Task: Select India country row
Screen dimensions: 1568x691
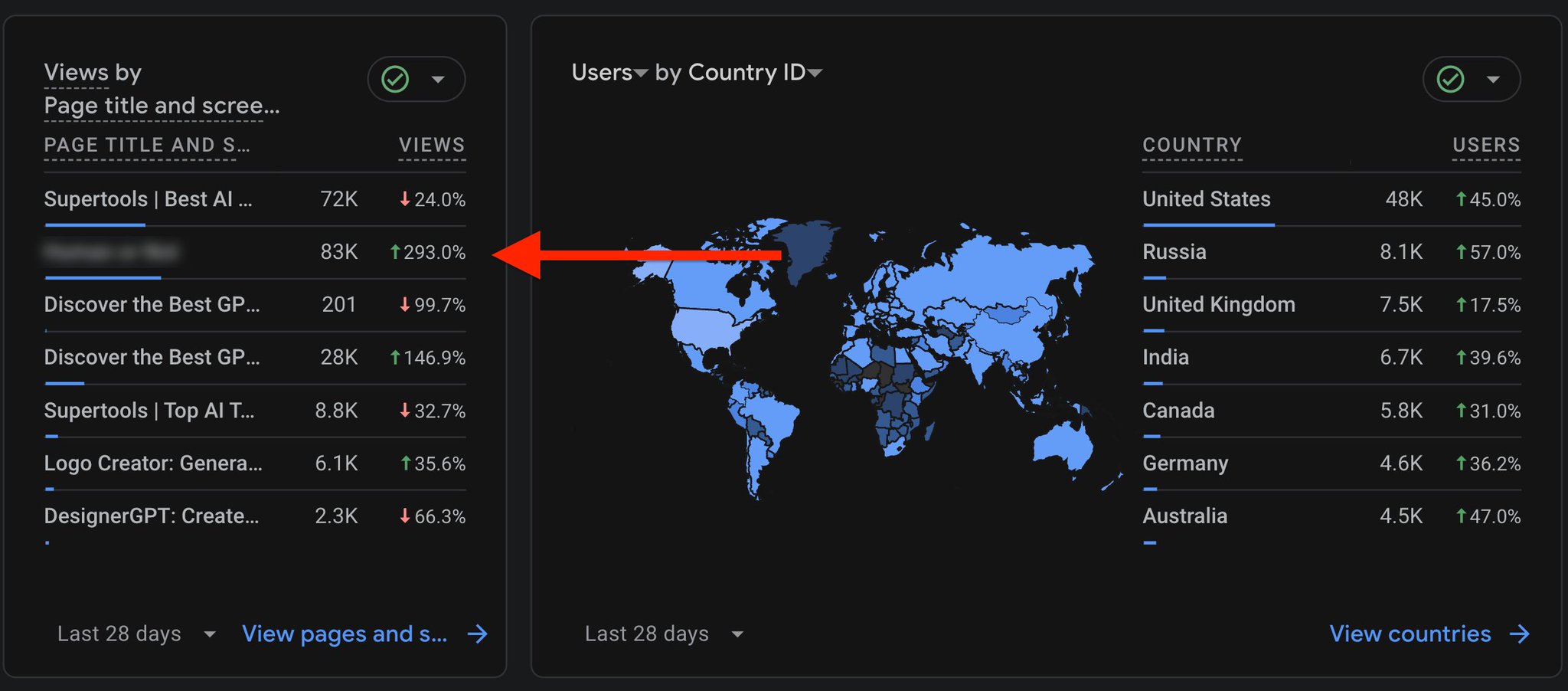Action: 1331,359
